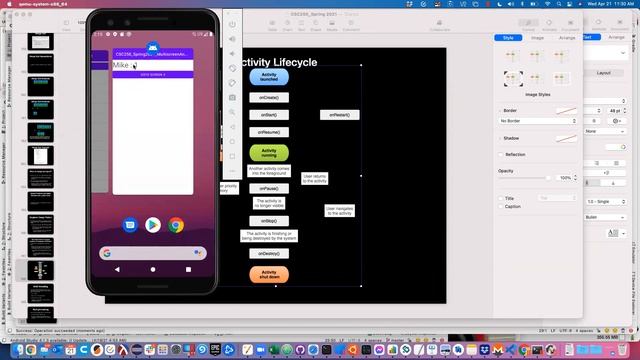Open the emulator more options ellipsis

pos(232,171)
